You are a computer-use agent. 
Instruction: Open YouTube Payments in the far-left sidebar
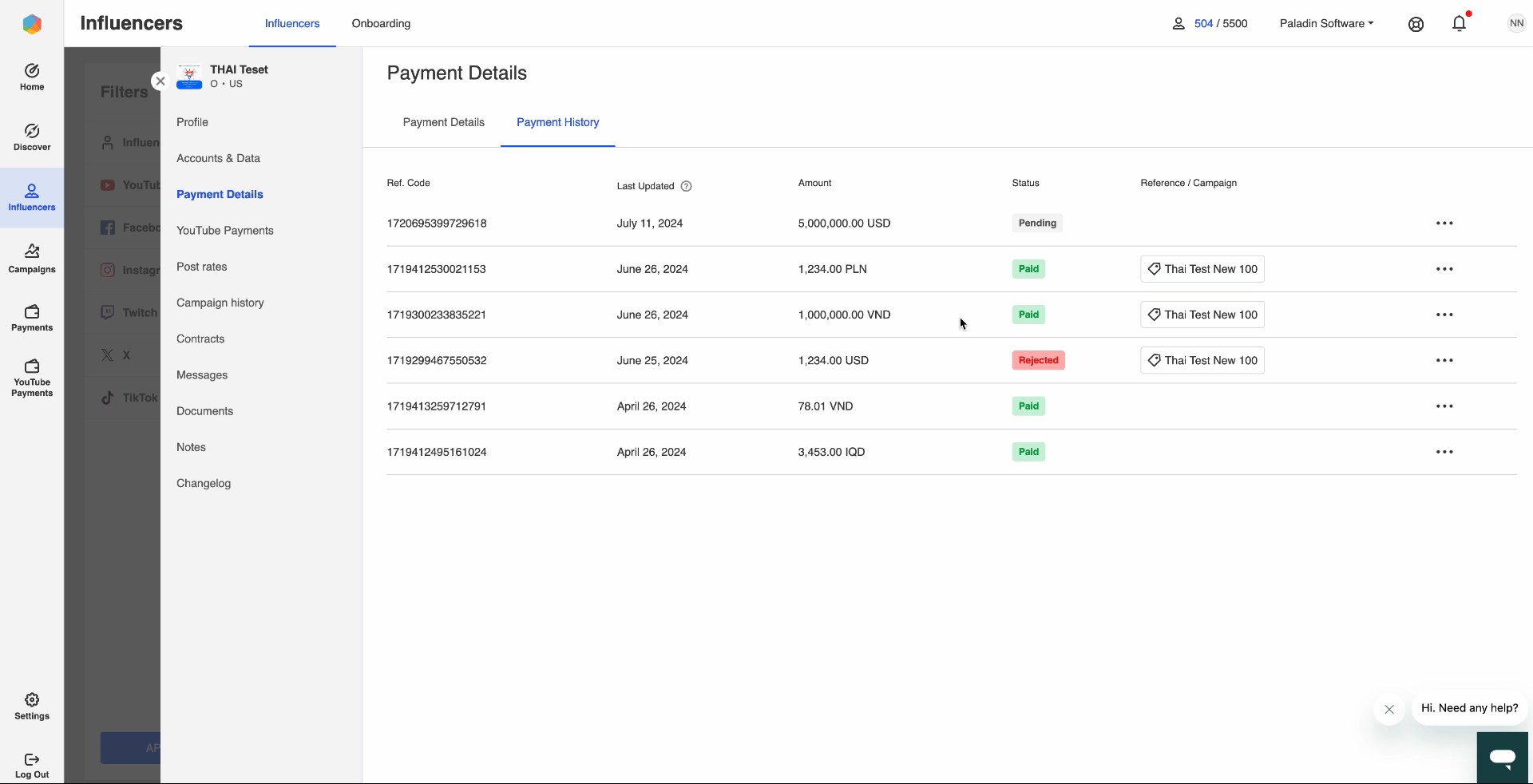click(x=32, y=377)
